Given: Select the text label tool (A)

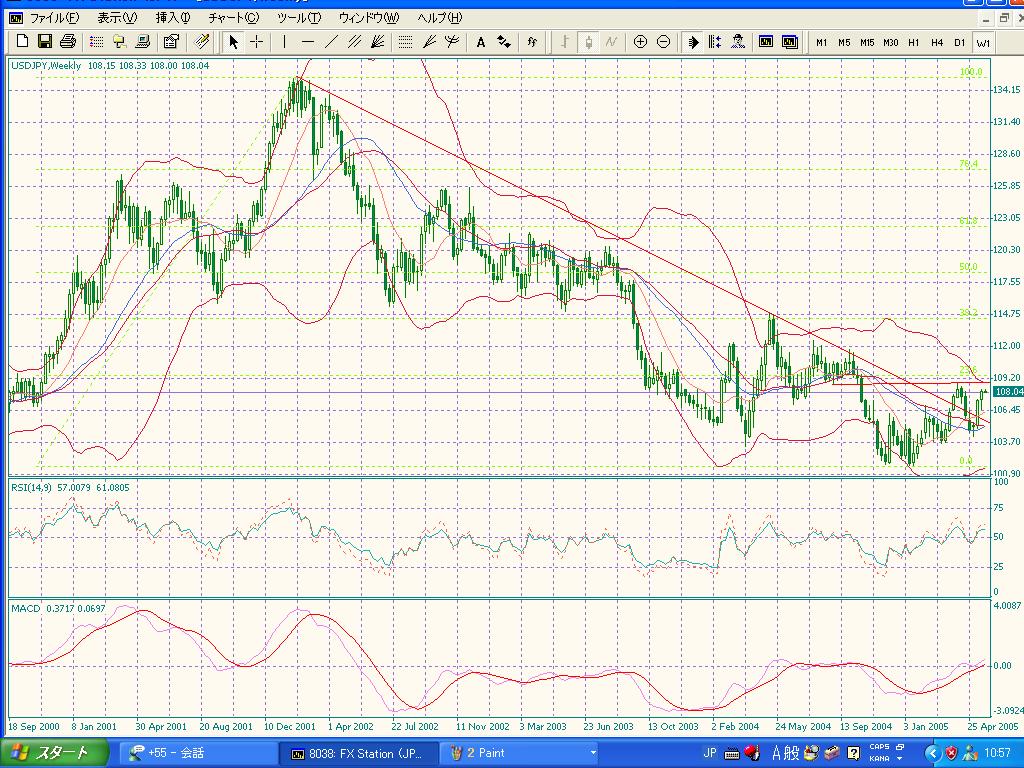Looking at the screenshot, I should point(480,41).
